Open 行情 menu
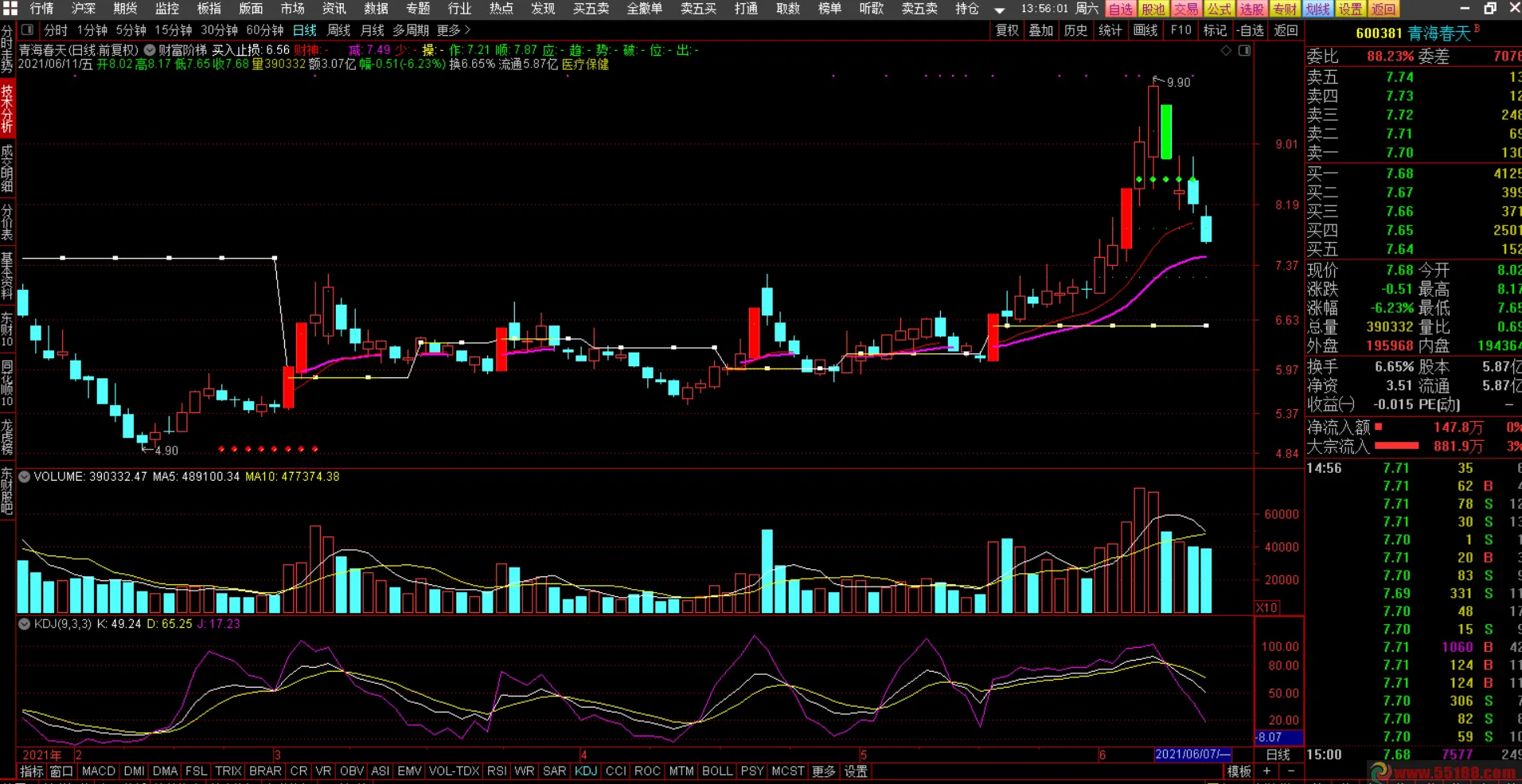1522x784 pixels. tap(41, 9)
